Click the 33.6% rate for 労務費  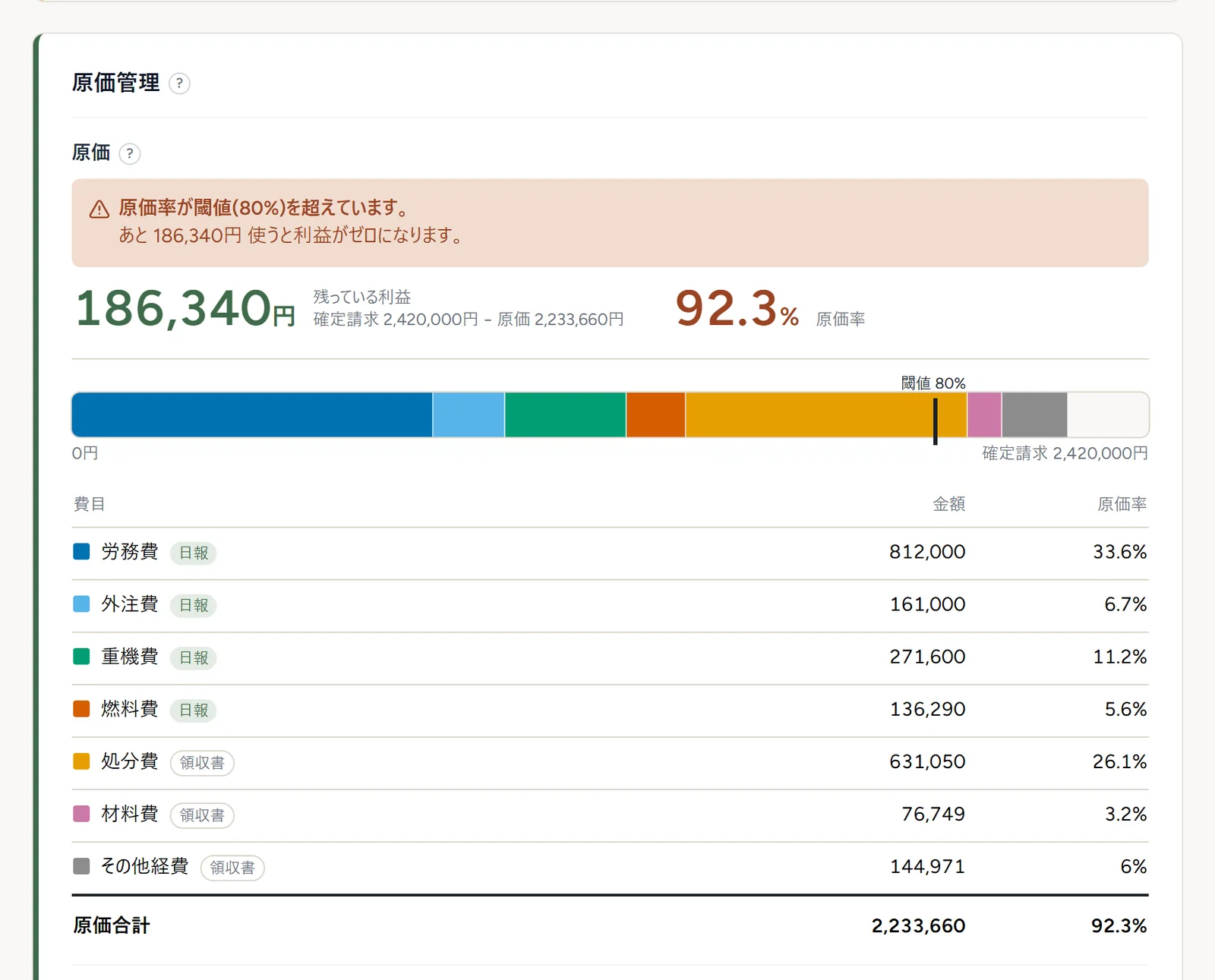coord(1120,552)
